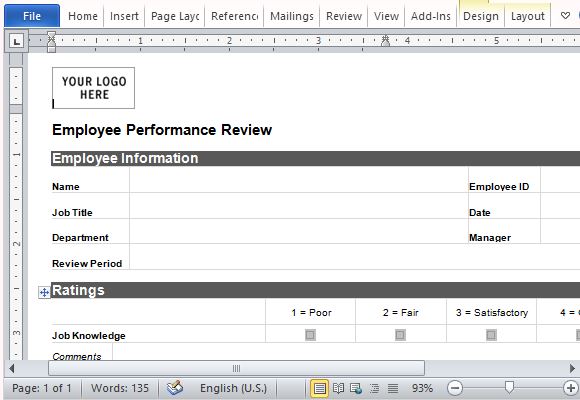This screenshot has width=580, height=400.
Task: Switch to Web Layout view
Action: tap(356, 389)
